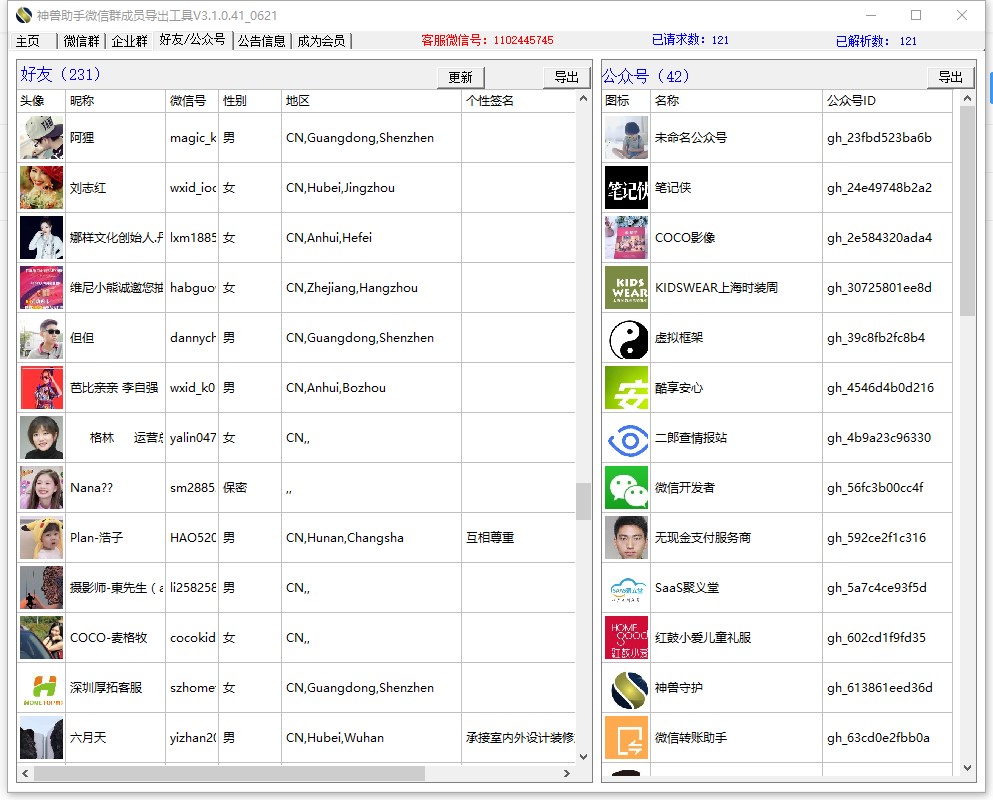Select the text CN,Hubei,Jingzhou
Viewport: 993px width, 800px height.
point(340,188)
